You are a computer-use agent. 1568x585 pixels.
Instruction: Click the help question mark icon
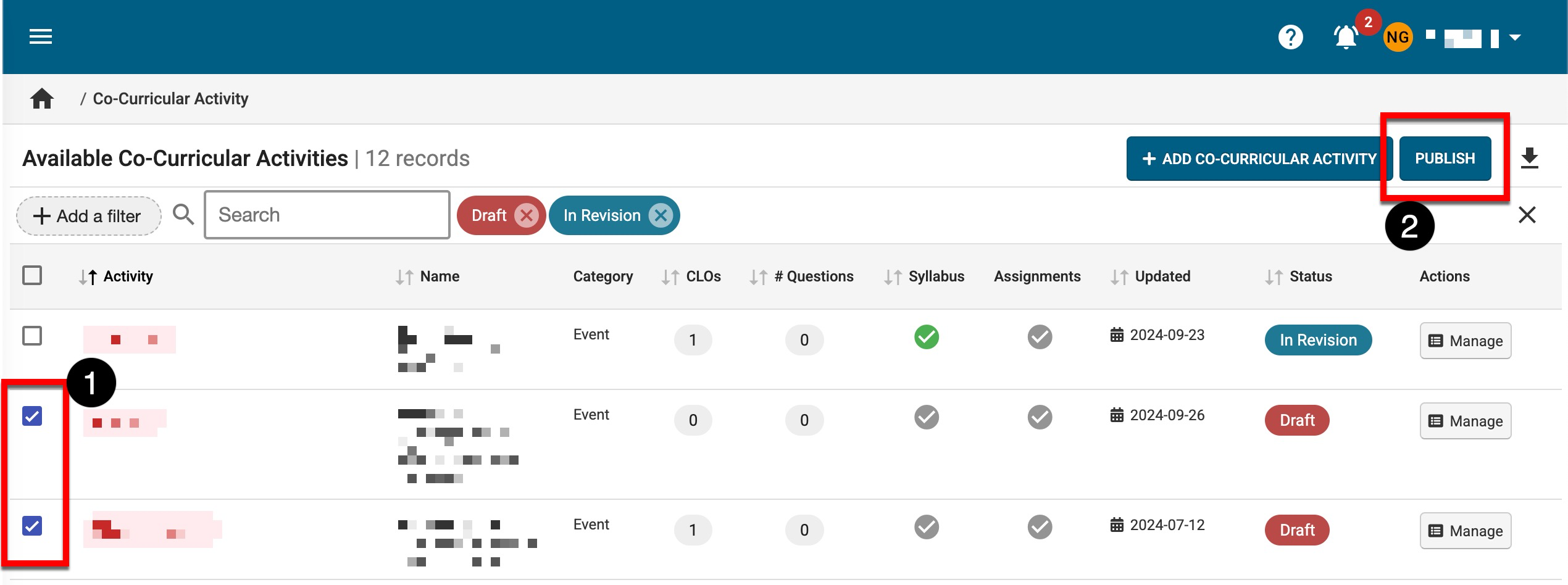(1290, 37)
